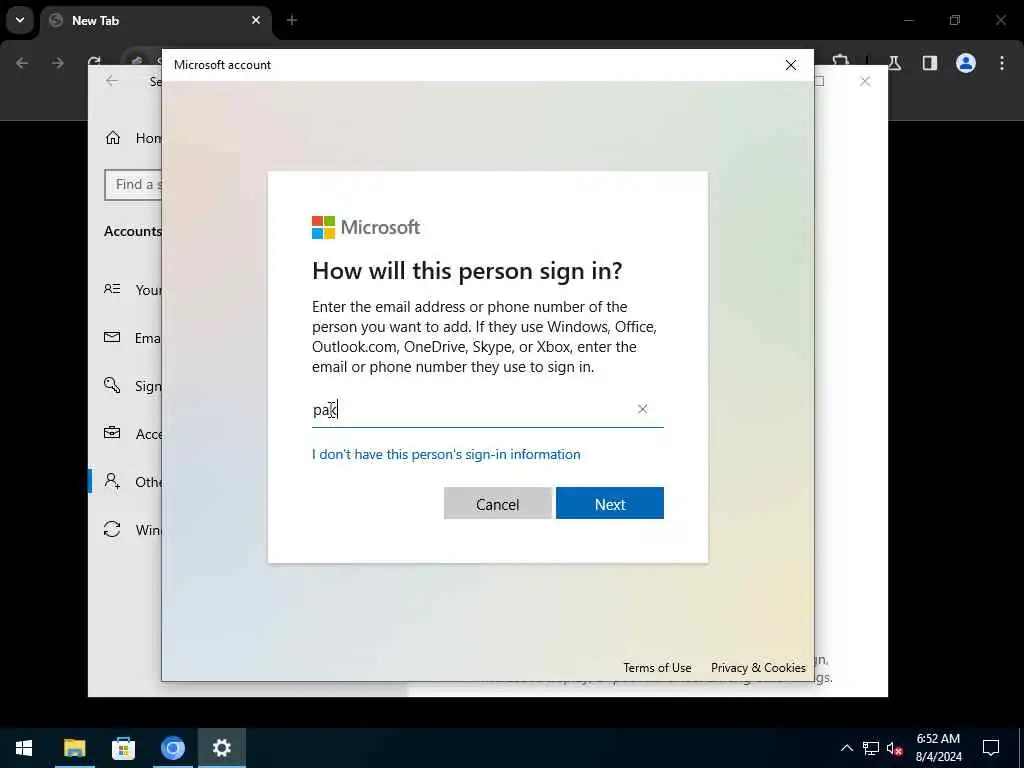Click the Next button in Microsoft account dialog

click(609, 503)
